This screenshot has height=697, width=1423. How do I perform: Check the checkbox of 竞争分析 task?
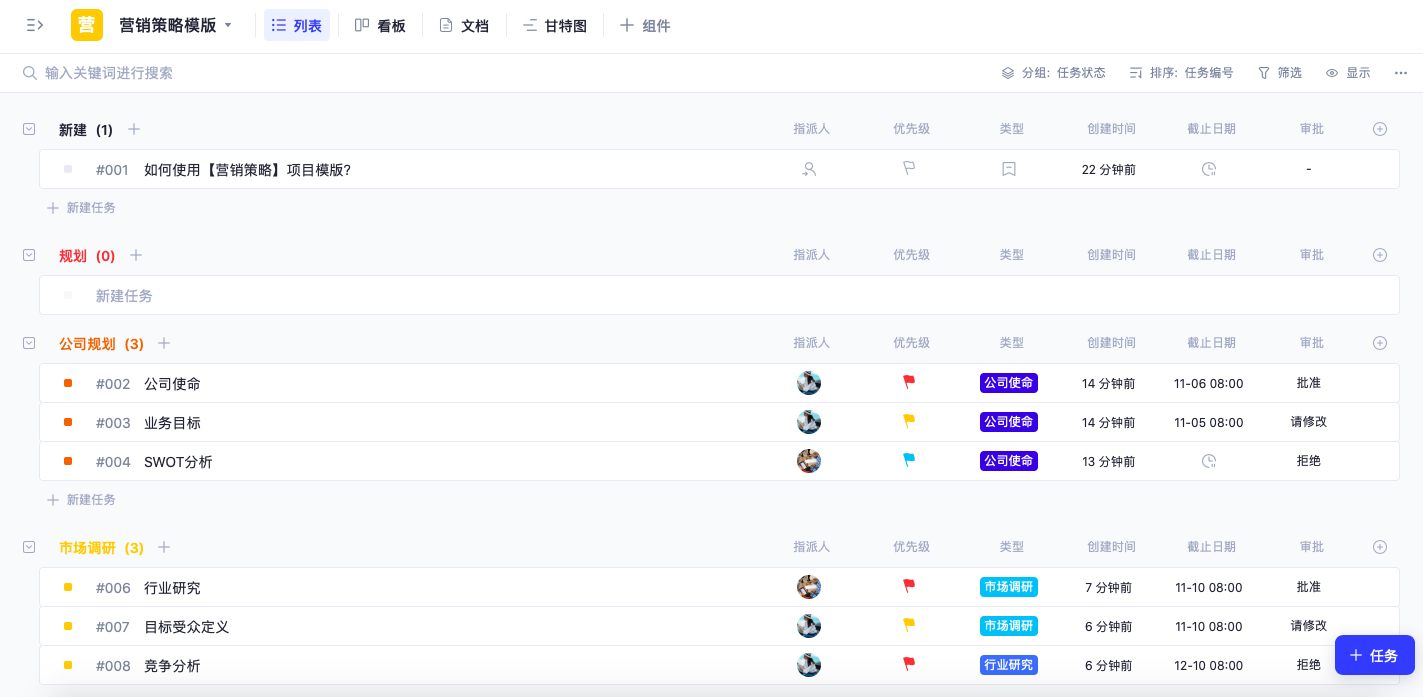68,665
